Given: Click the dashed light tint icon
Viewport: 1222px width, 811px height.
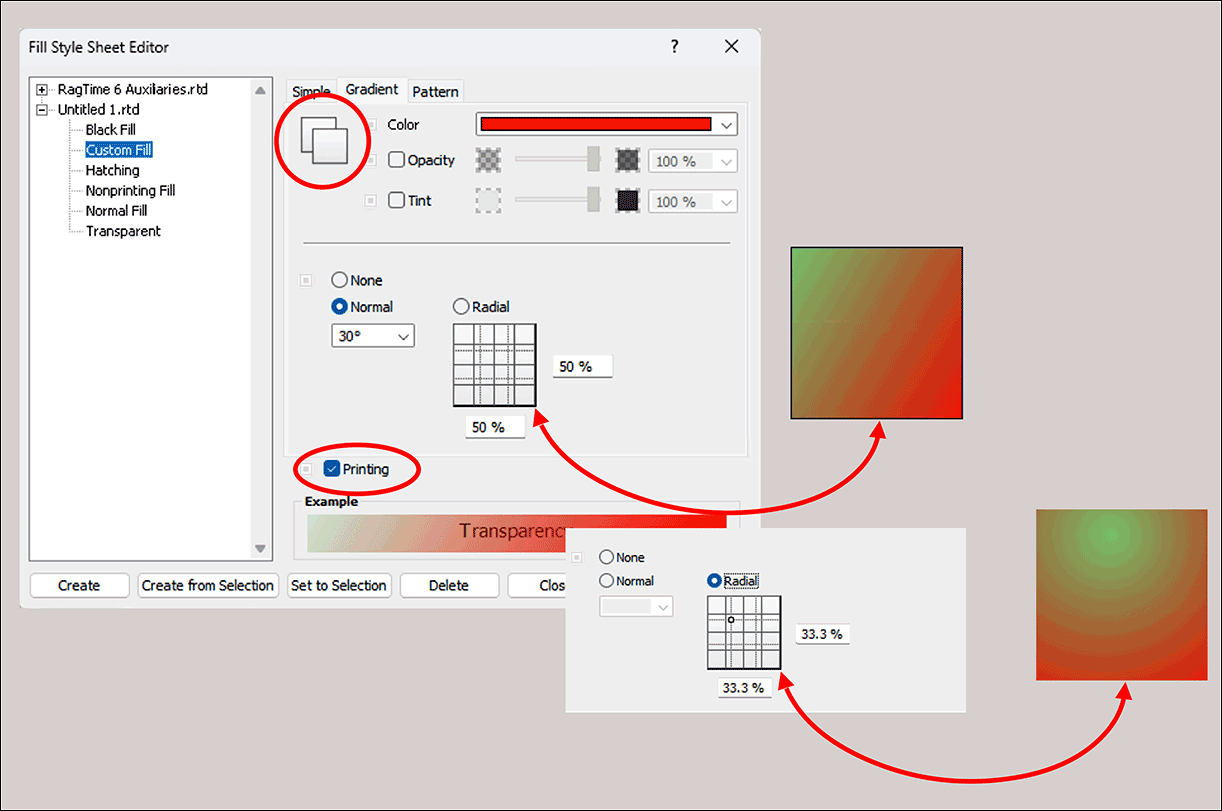Looking at the screenshot, I should 488,201.
